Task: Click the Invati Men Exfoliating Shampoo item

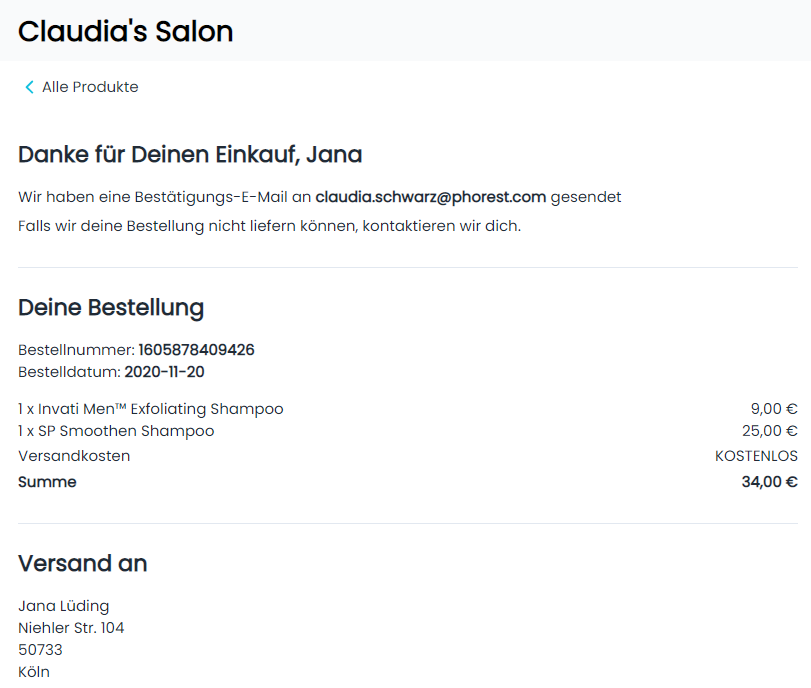Action: 151,409
